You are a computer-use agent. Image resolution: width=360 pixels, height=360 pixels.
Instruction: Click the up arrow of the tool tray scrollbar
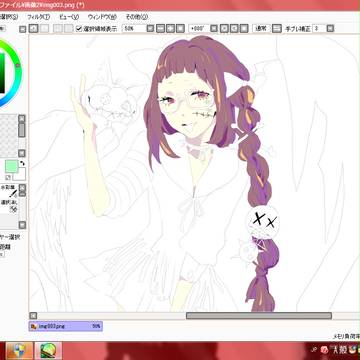click(22, 188)
